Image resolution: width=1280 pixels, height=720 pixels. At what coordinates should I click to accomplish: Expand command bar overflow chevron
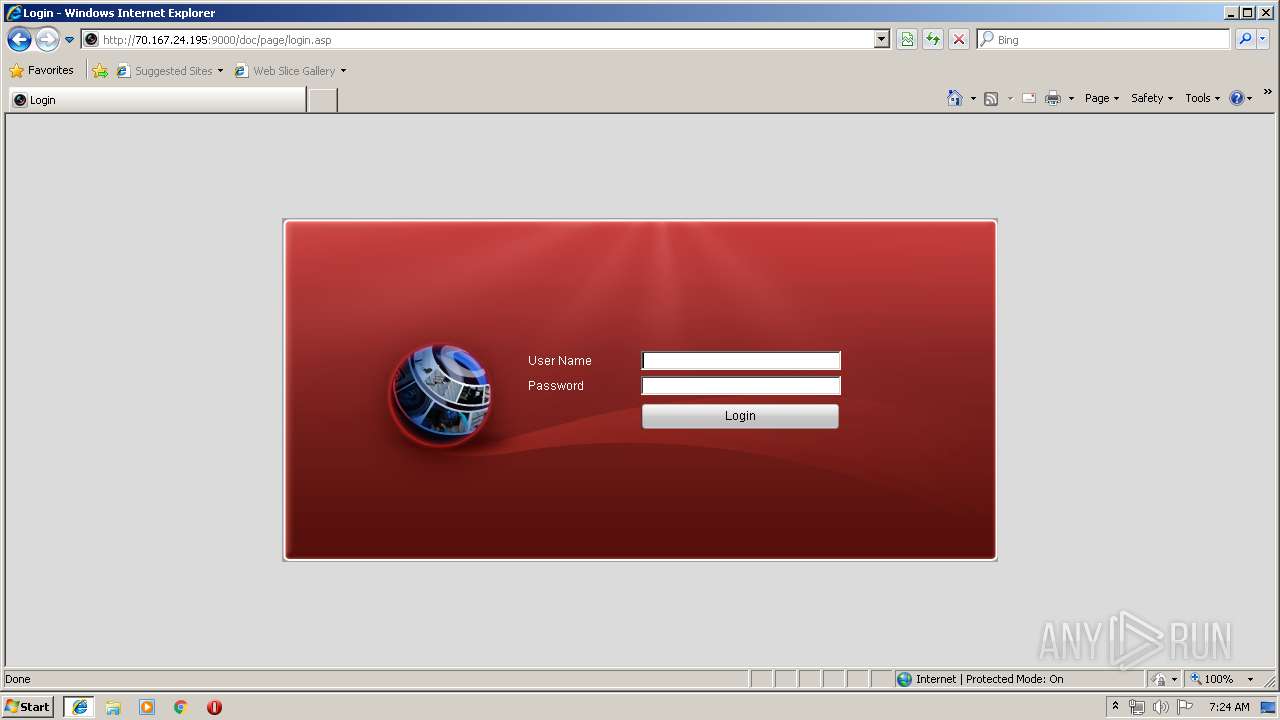coord(1268,92)
